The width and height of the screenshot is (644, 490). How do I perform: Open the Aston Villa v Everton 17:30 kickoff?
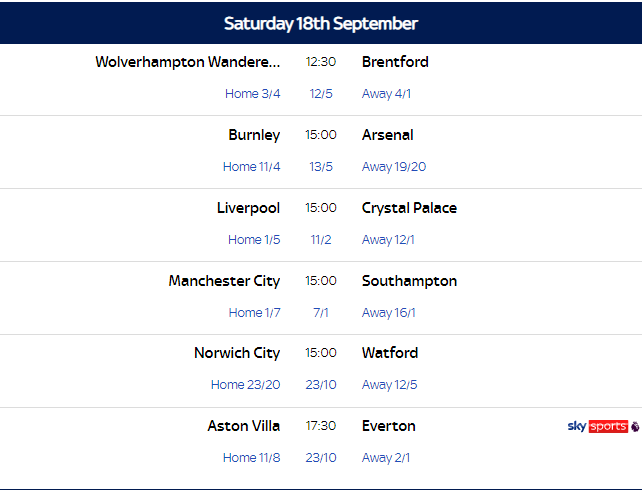point(321,426)
